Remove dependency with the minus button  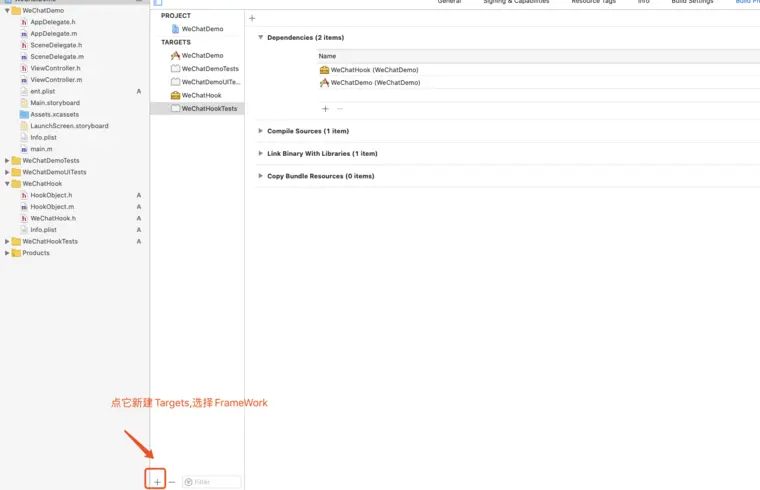pos(340,109)
